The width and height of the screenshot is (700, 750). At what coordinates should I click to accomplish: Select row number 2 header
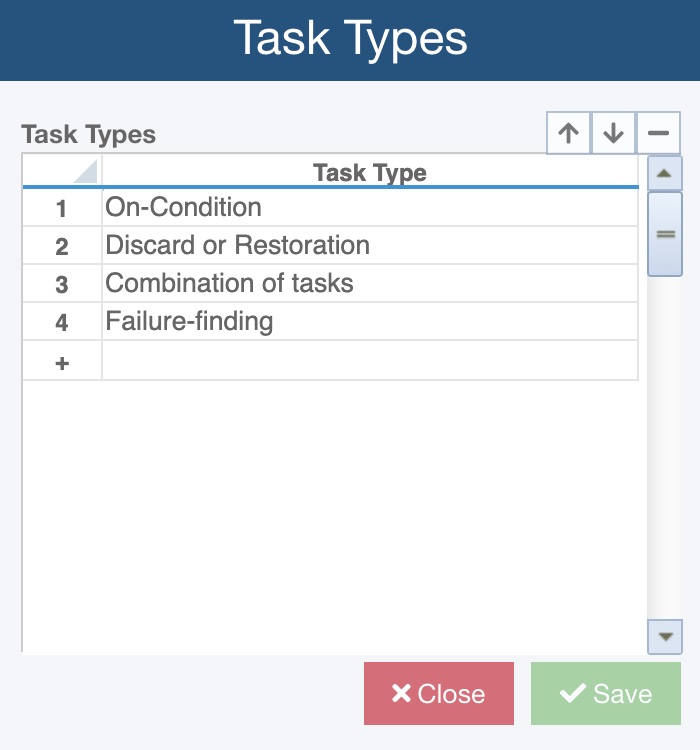pyautogui.click(x=62, y=247)
